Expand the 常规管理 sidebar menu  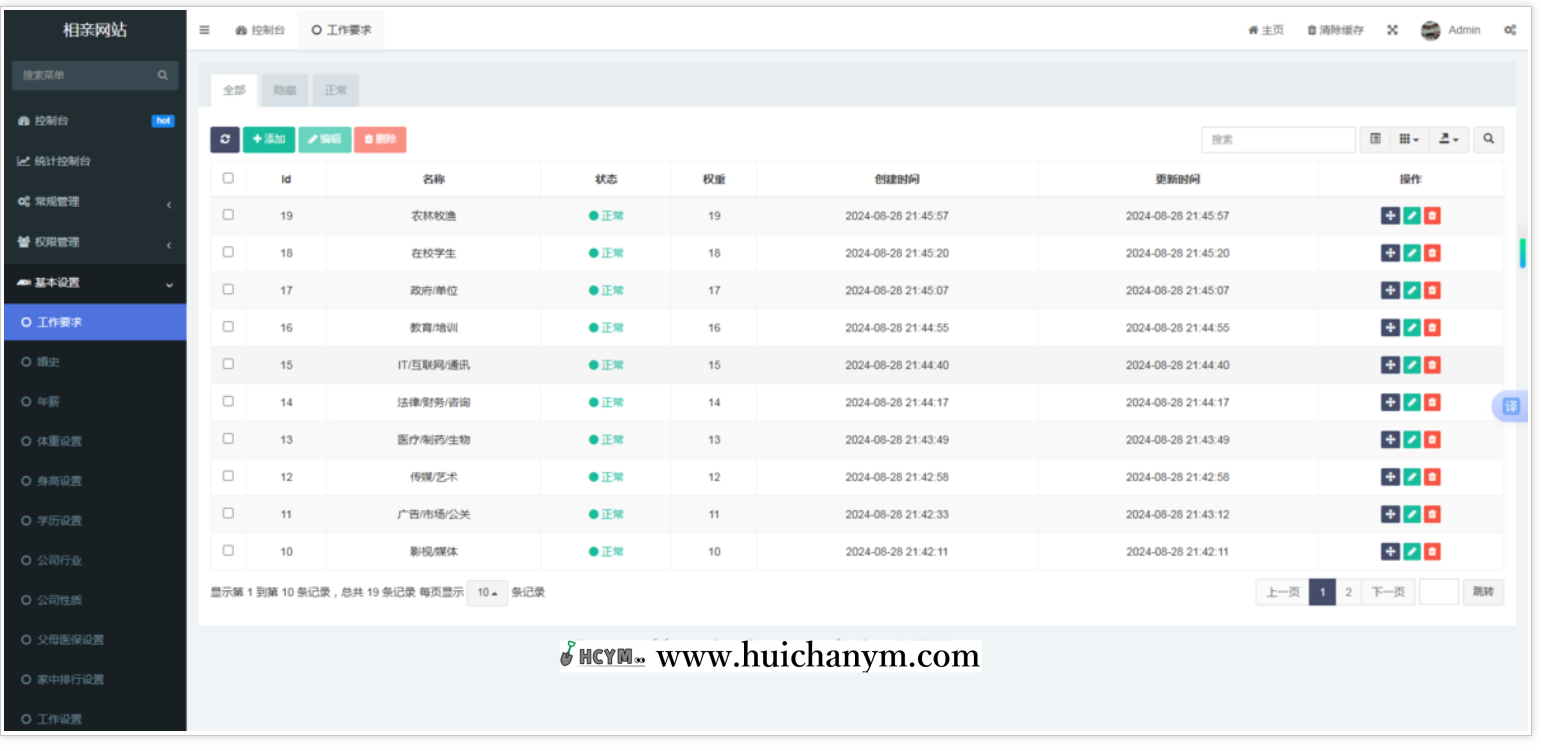95,202
